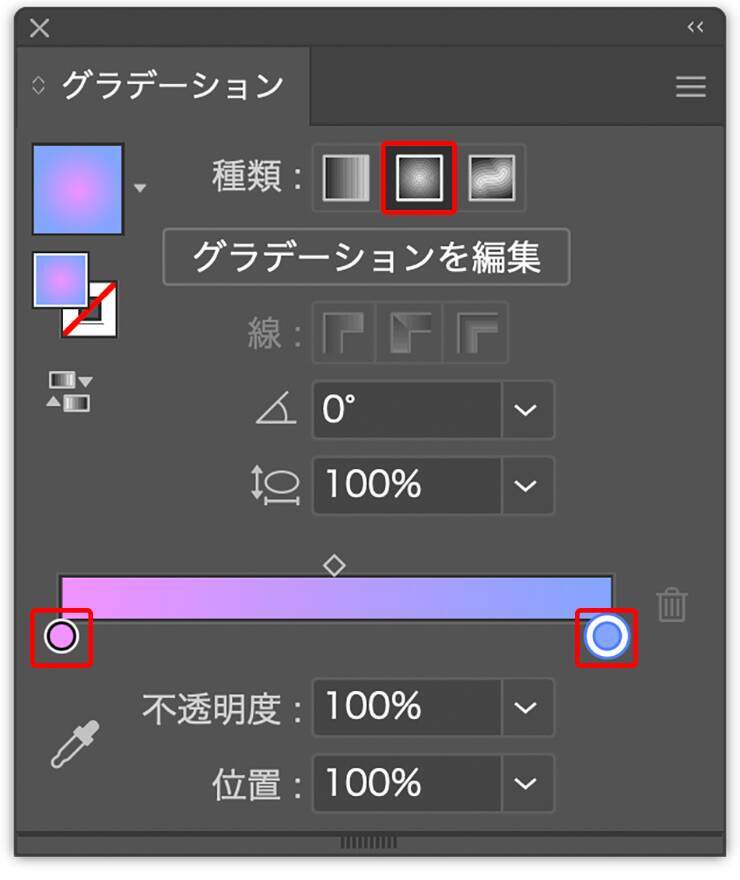Click the gradient midpoint diamond marker
740x880 pixels.
[x=334, y=566]
